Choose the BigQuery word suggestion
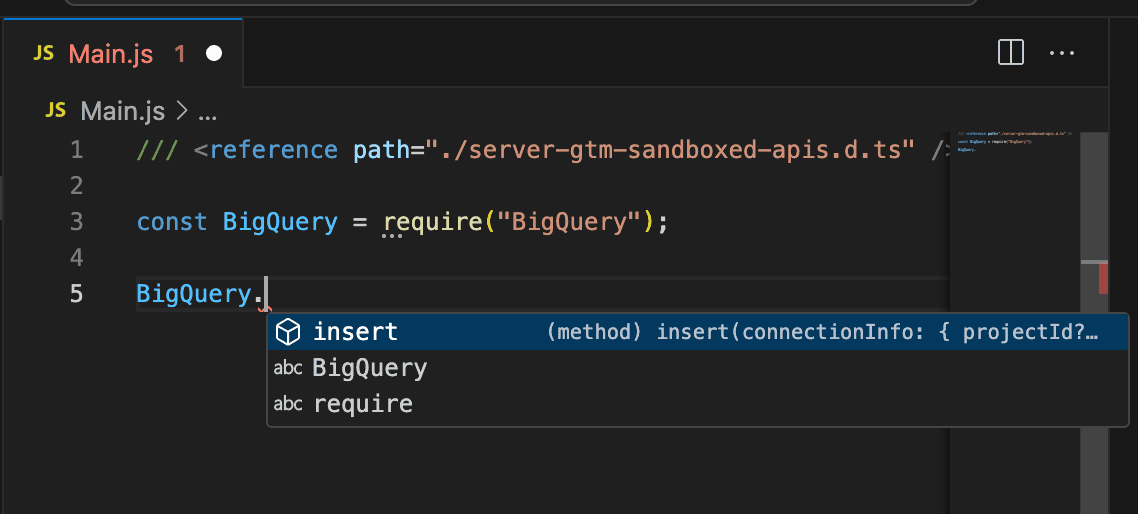Image resolution: width=1138 pixels, height=514 pixels. 697,368
